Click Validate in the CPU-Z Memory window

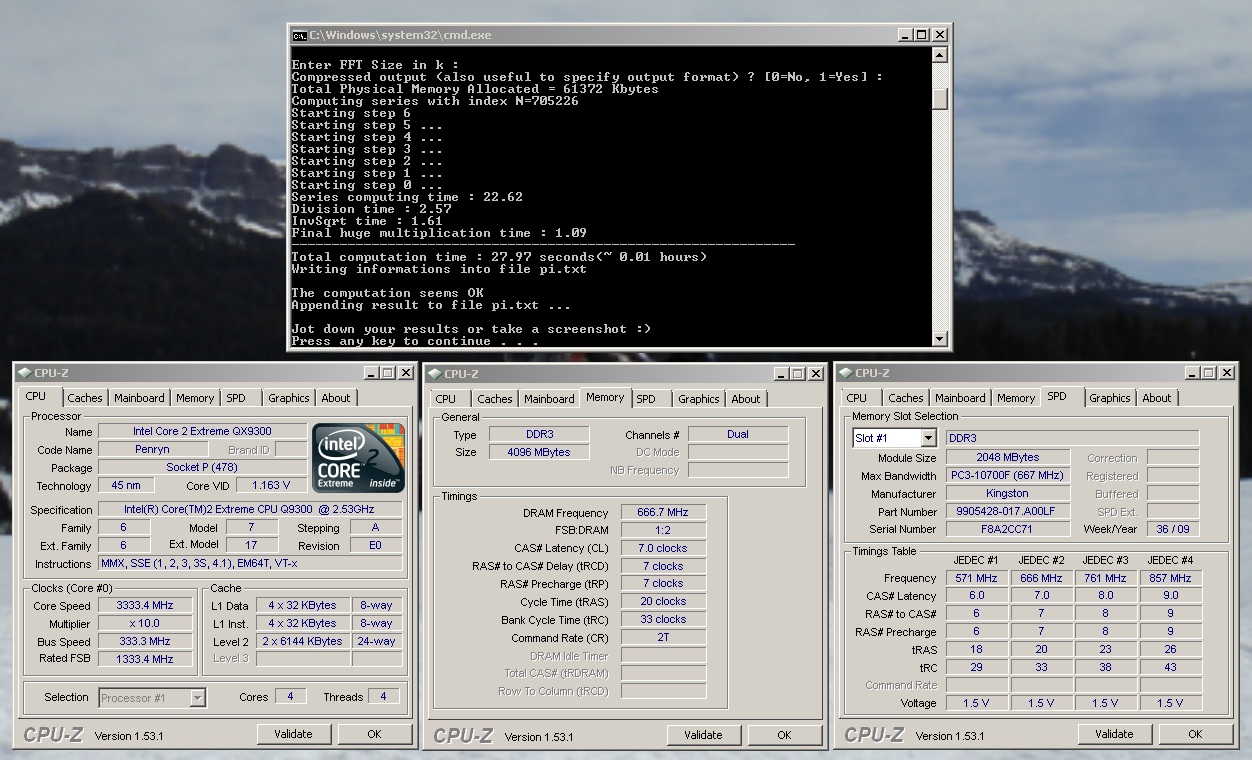tap(703, 735)
